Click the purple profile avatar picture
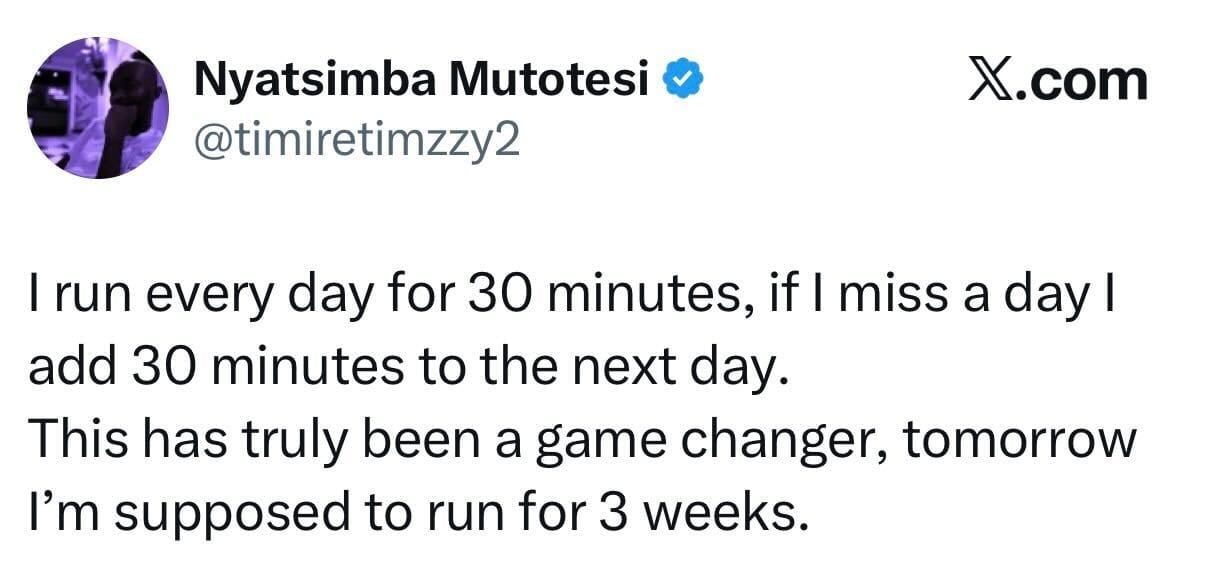The height and width of the screenshot is (579, 1206). [x=97, y=108]
